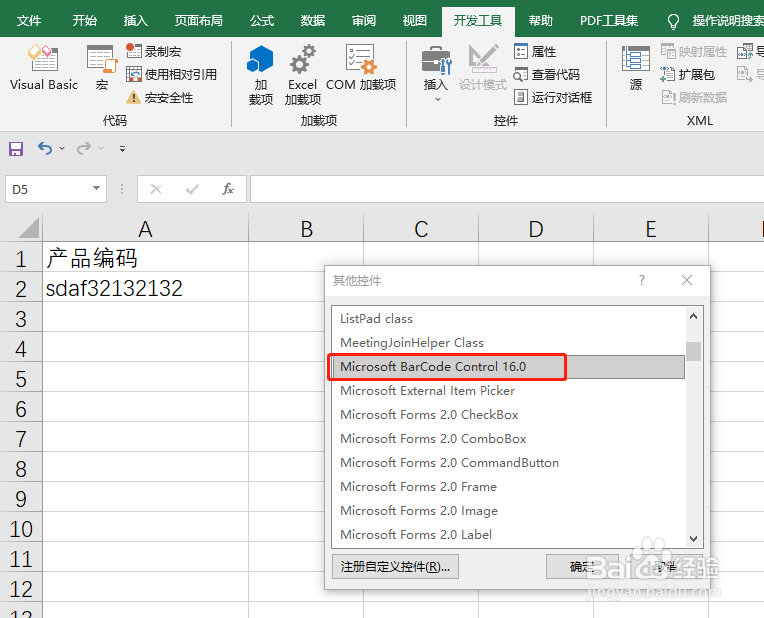Click View Code (查看代码)
The height and width of the screenshot is (618, 764).
pos(547,74)
